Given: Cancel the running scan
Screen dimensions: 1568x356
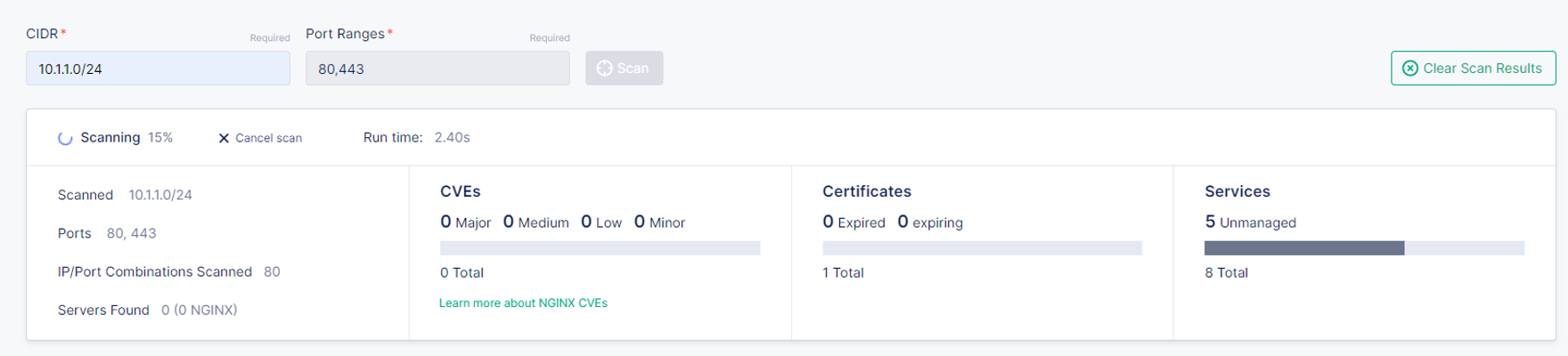Looking at the screenshot, I should (260, 138).
